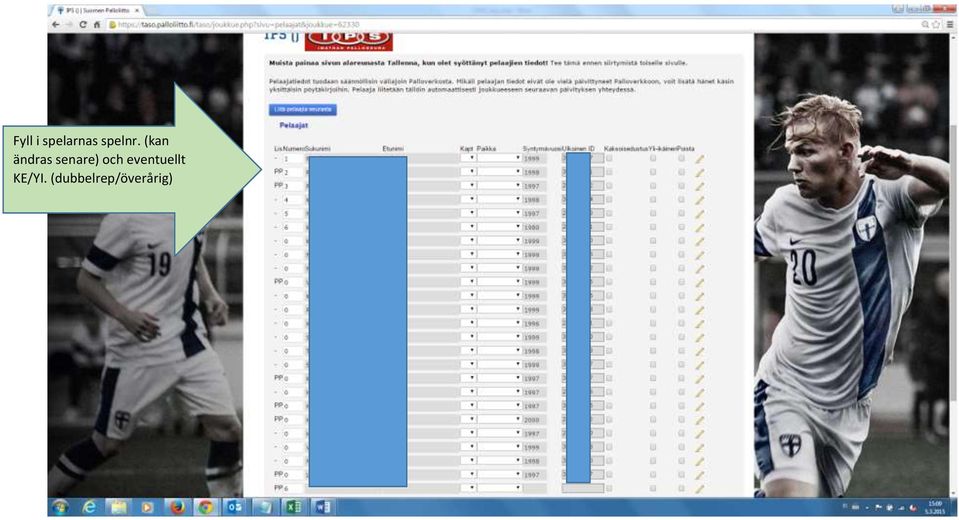Screen dimensions: 959x520
Task: Expand the Kapt dropdown for player number 2
Action: click(468, 172)
